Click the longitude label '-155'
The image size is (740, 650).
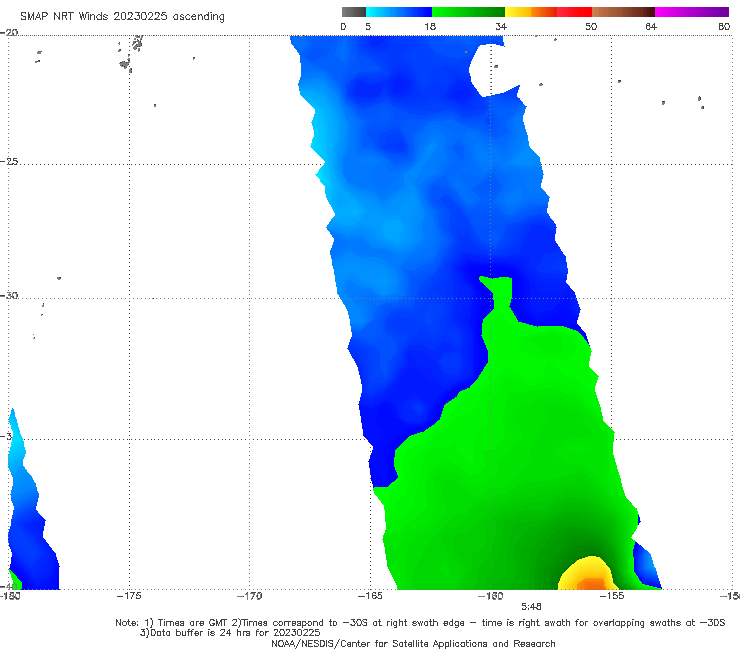coord(612,596)
